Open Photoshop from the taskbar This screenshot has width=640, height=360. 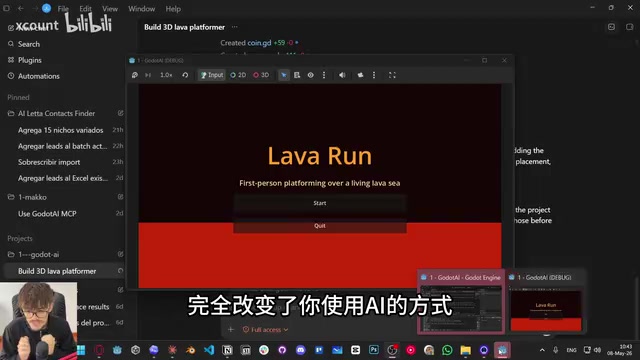click(x=374, y=350)
